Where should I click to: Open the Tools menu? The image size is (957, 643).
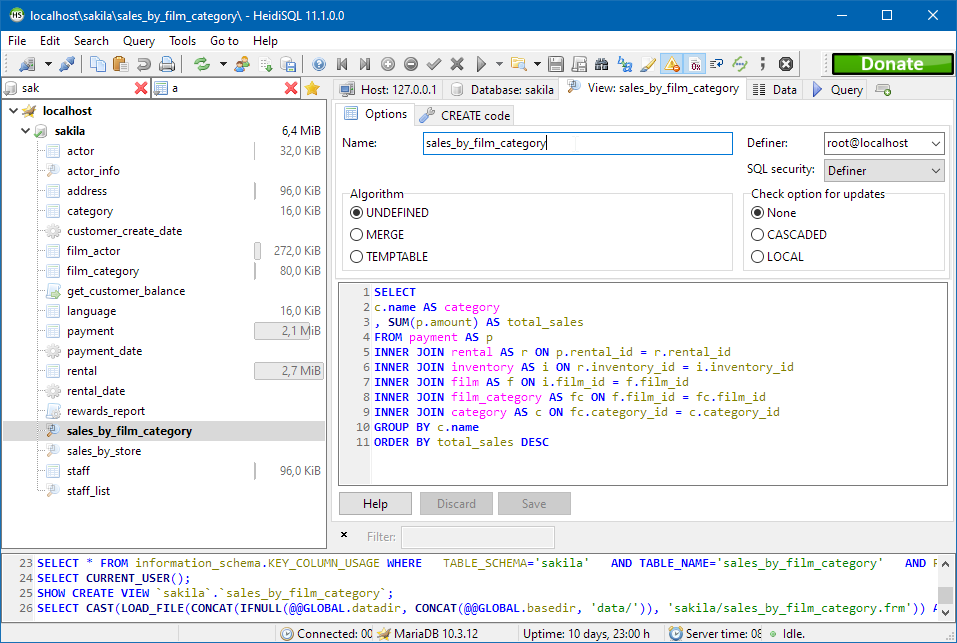(182, 41)
